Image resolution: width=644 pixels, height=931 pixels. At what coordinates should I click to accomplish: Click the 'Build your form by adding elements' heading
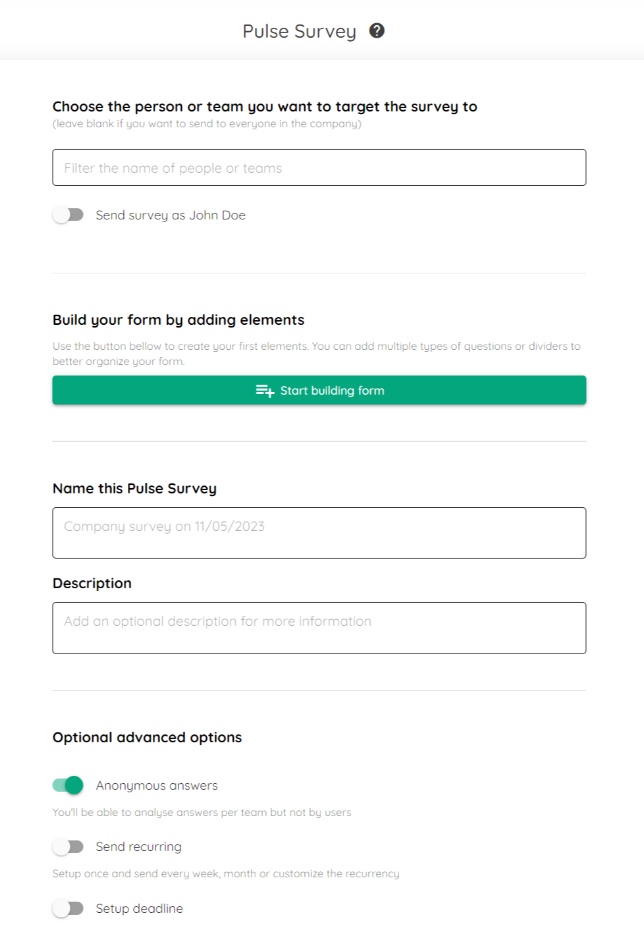click(x=178, y=320)
